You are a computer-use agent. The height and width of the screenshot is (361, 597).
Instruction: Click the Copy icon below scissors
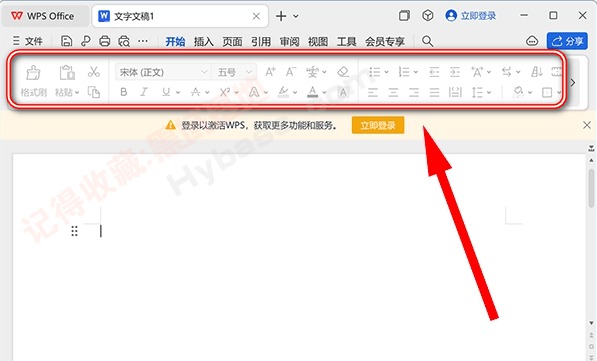94,92
